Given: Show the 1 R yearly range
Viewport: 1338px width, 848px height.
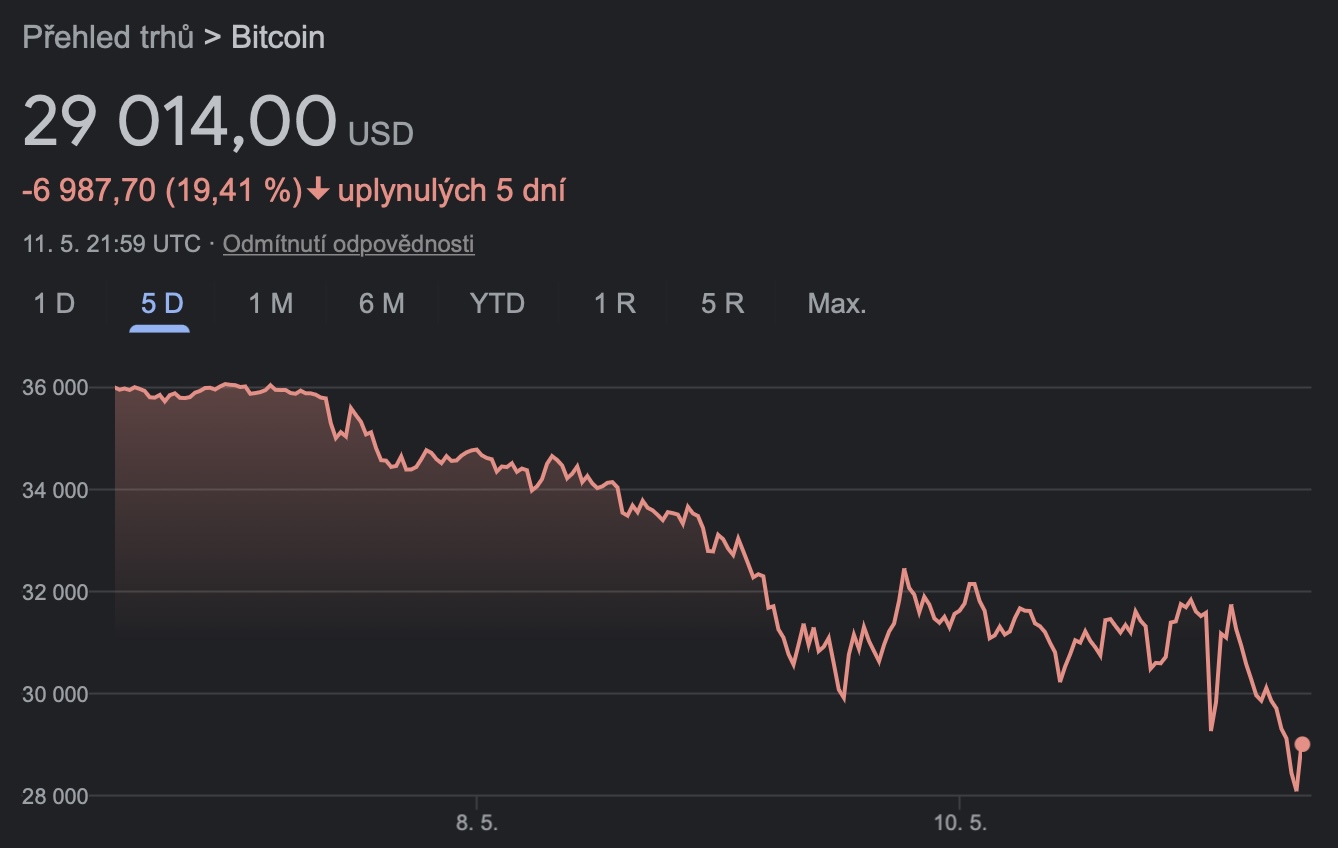Looking at the screenshot, I should [x=615, y=303].
